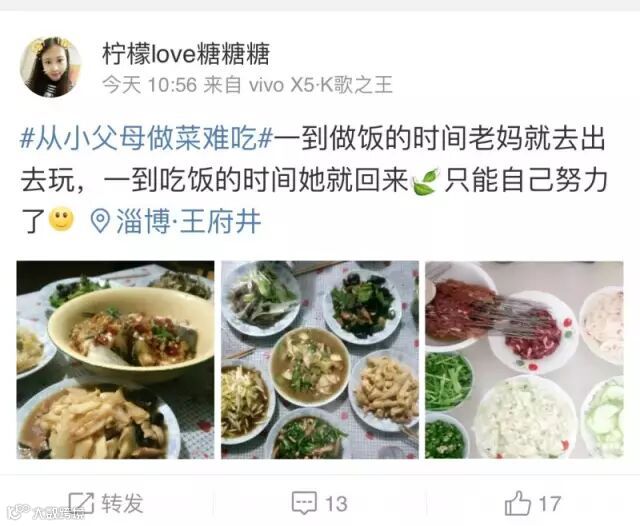The width and height of the screenshot is (640, 526).
Task: Tap the watermark logo at bottom left
Action: (x=46, y=513)
